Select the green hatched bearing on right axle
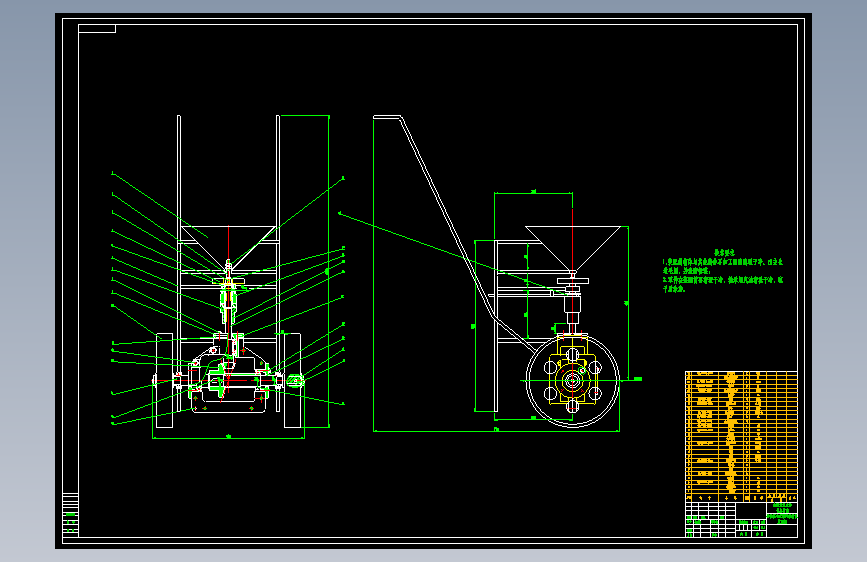The height and width of the screenshot is (562, 867). [x=296, y=380]
